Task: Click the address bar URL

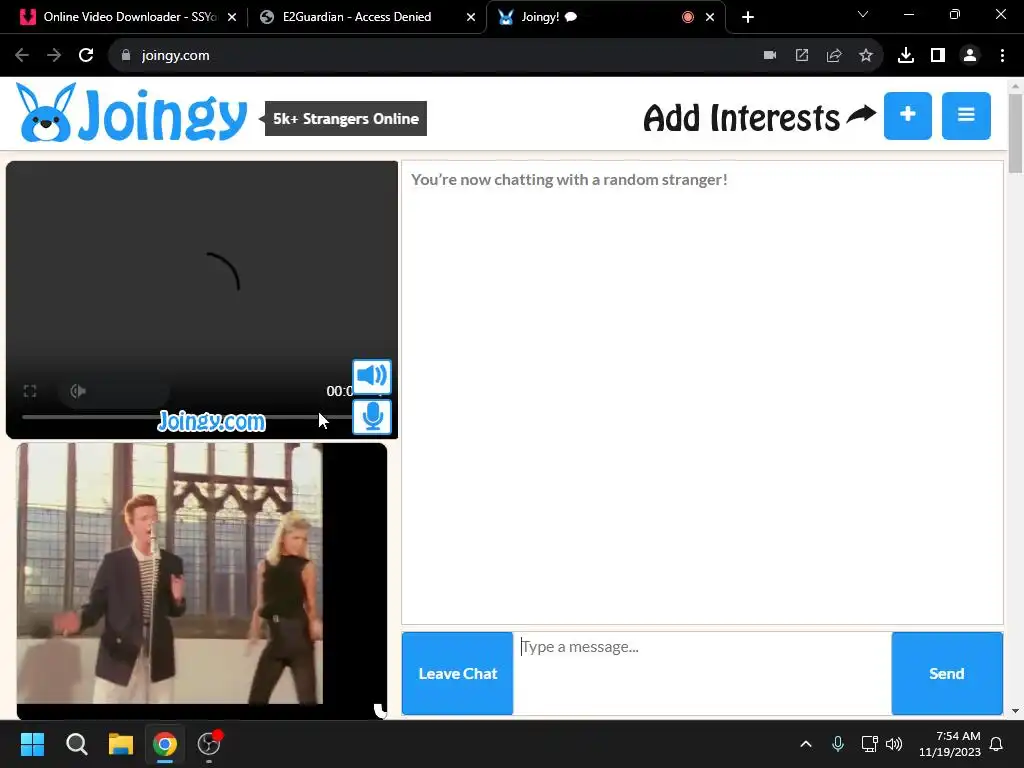Action: click(175, 56)
